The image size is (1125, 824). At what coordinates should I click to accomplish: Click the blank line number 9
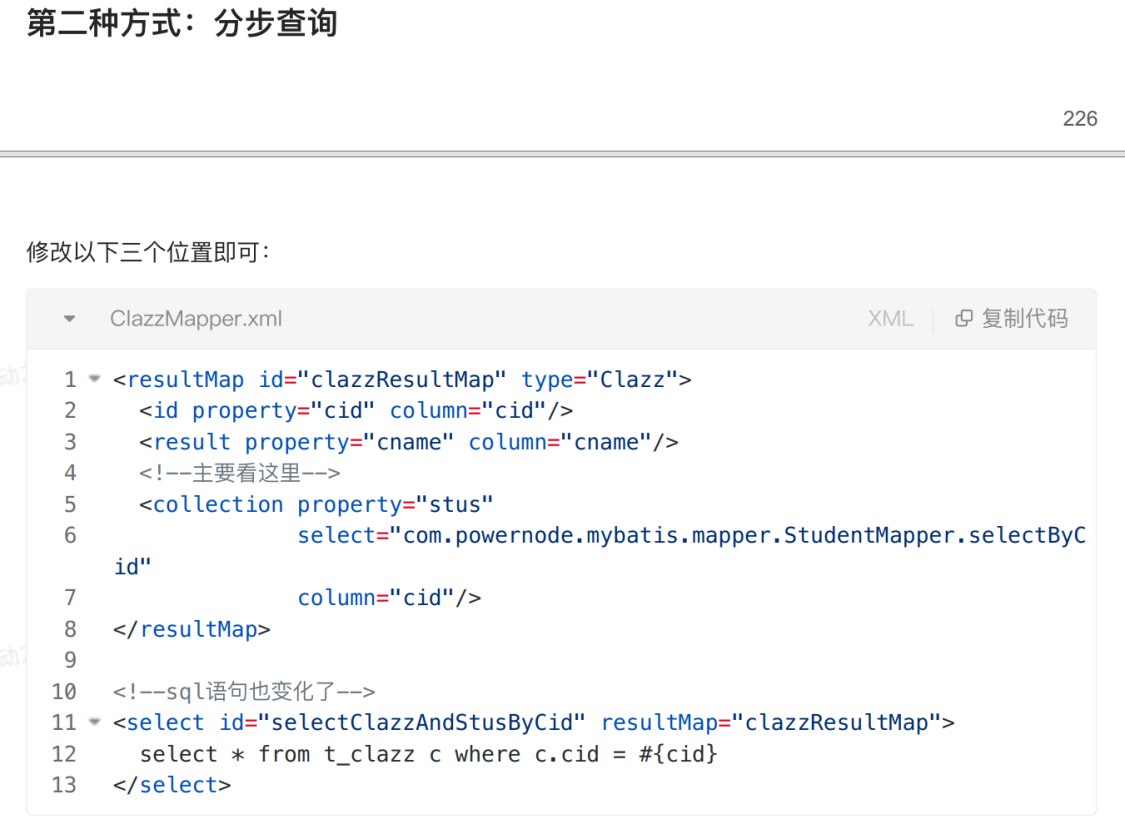[69, 660]
